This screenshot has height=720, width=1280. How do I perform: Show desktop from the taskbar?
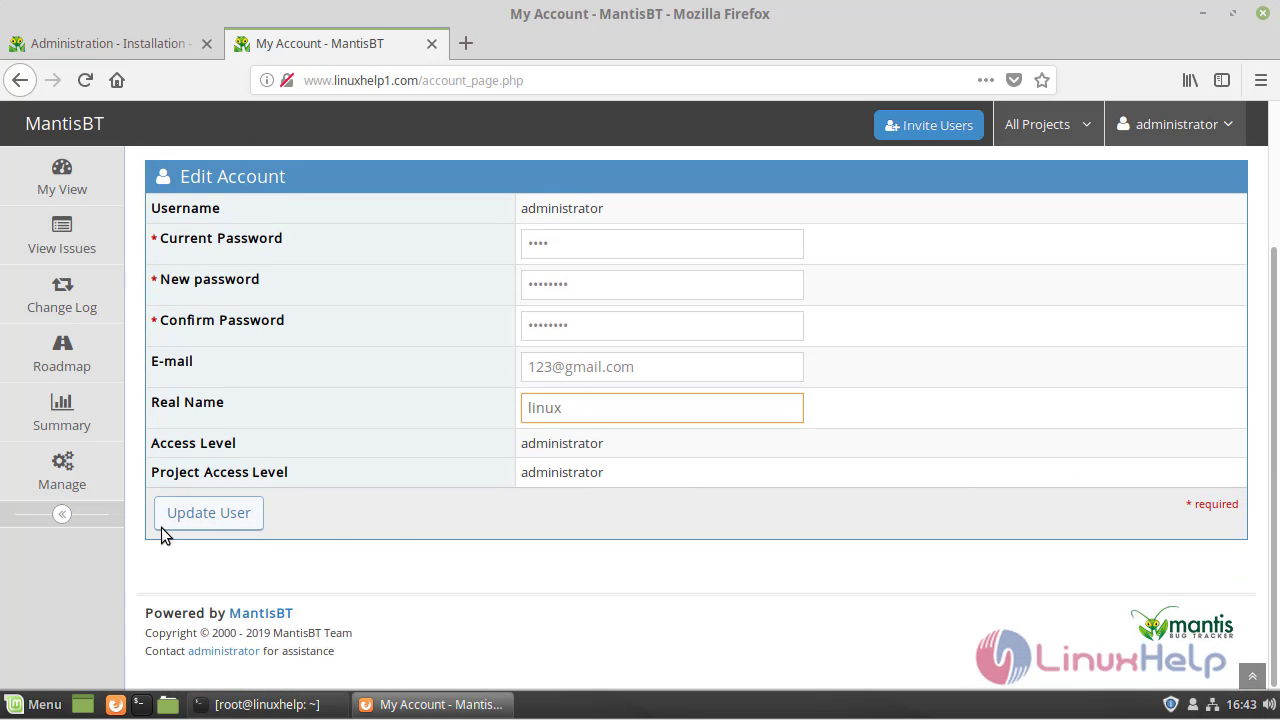click(83, 704)
